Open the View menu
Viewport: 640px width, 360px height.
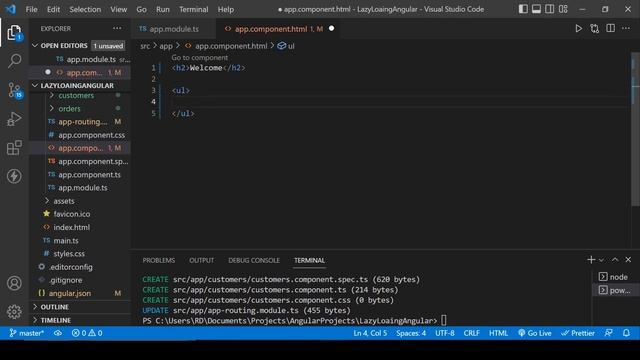[x=118, y=9]
